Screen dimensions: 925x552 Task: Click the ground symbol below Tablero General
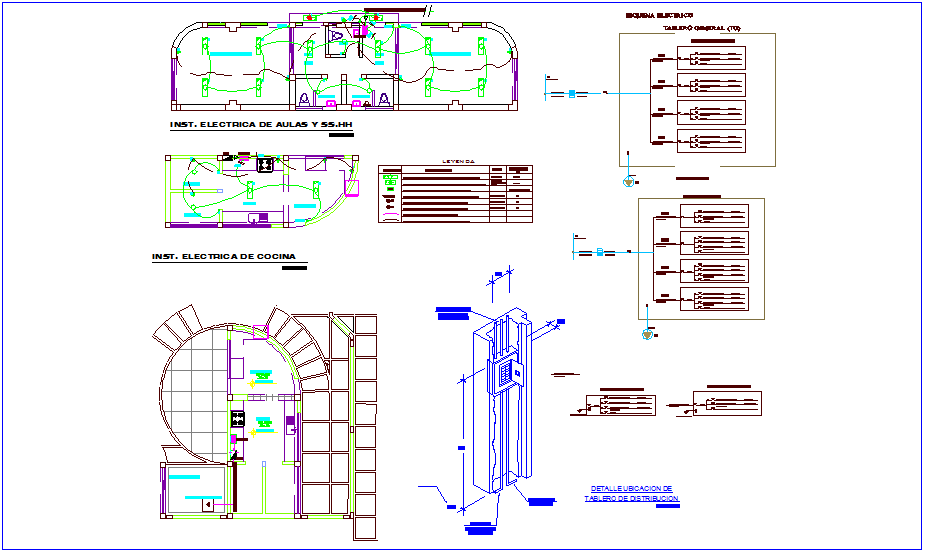tap(628, 181)
